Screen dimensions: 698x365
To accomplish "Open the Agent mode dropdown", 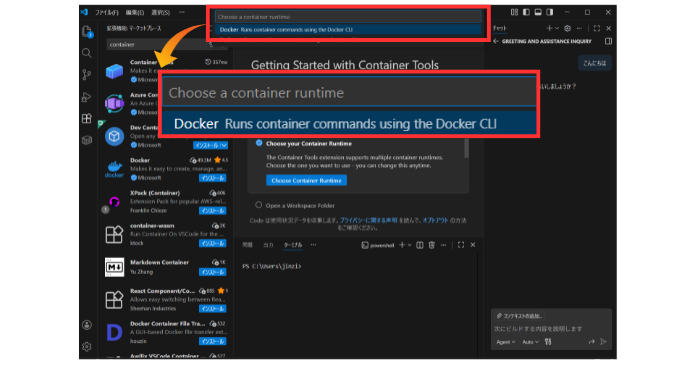I will coord(506,342).
